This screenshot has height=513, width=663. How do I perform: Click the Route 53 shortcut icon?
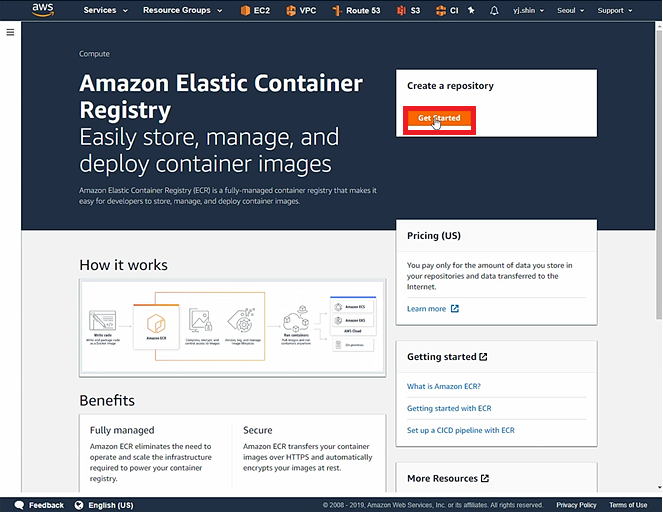tap(337, 11)
